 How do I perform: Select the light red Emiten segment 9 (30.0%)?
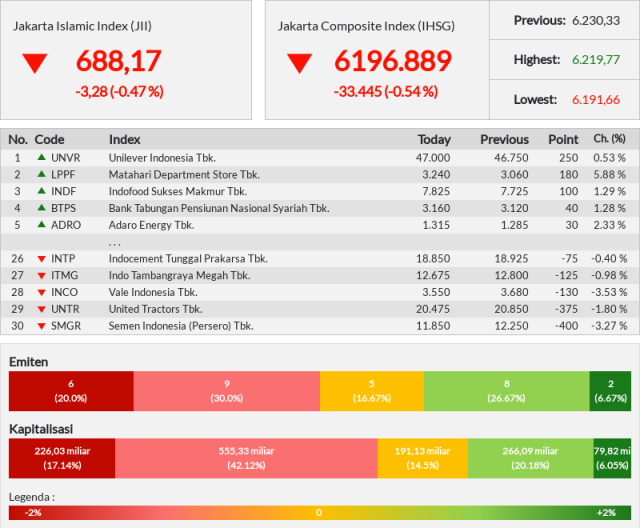tap(227, 391)
